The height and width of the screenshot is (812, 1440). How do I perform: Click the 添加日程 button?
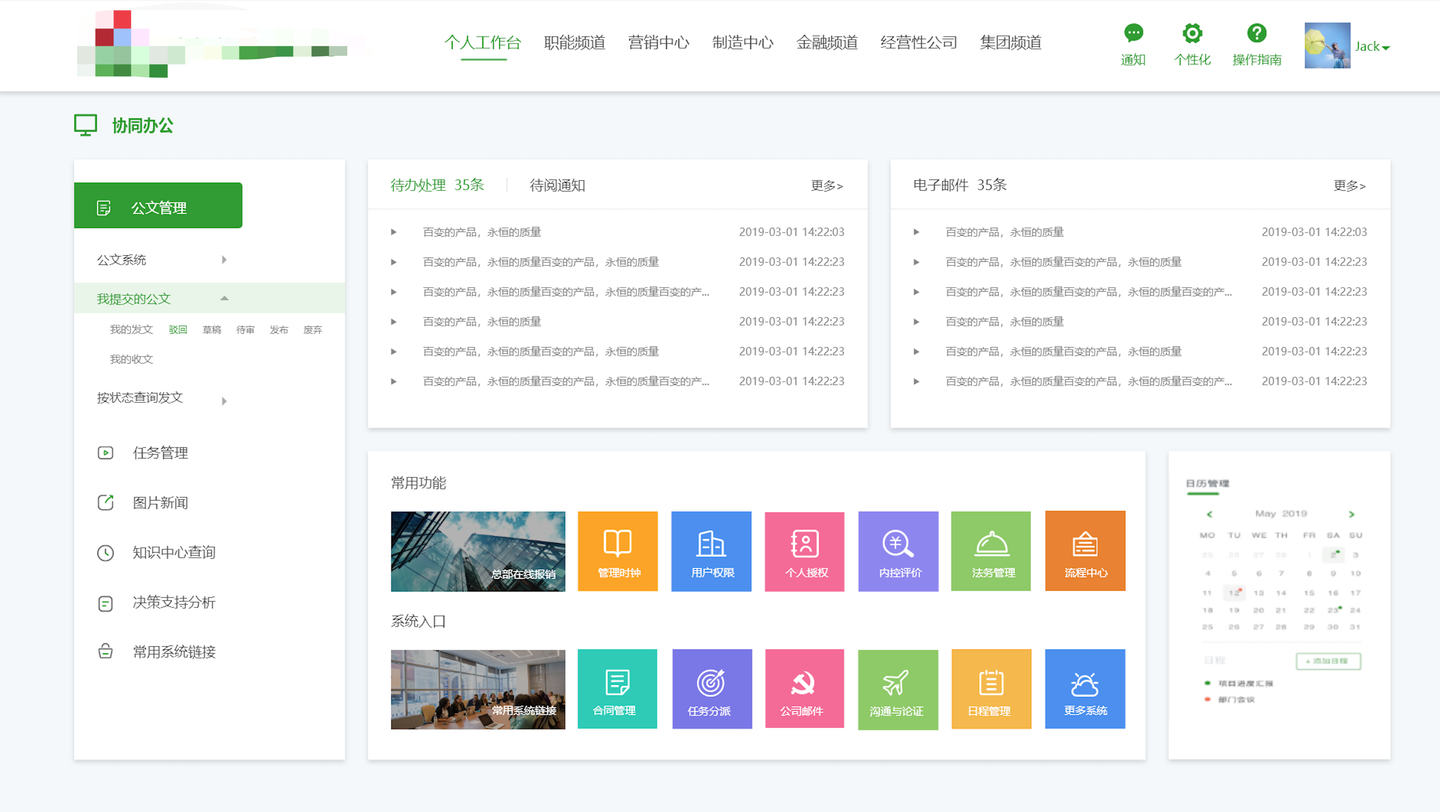[x=1328, y=661]
